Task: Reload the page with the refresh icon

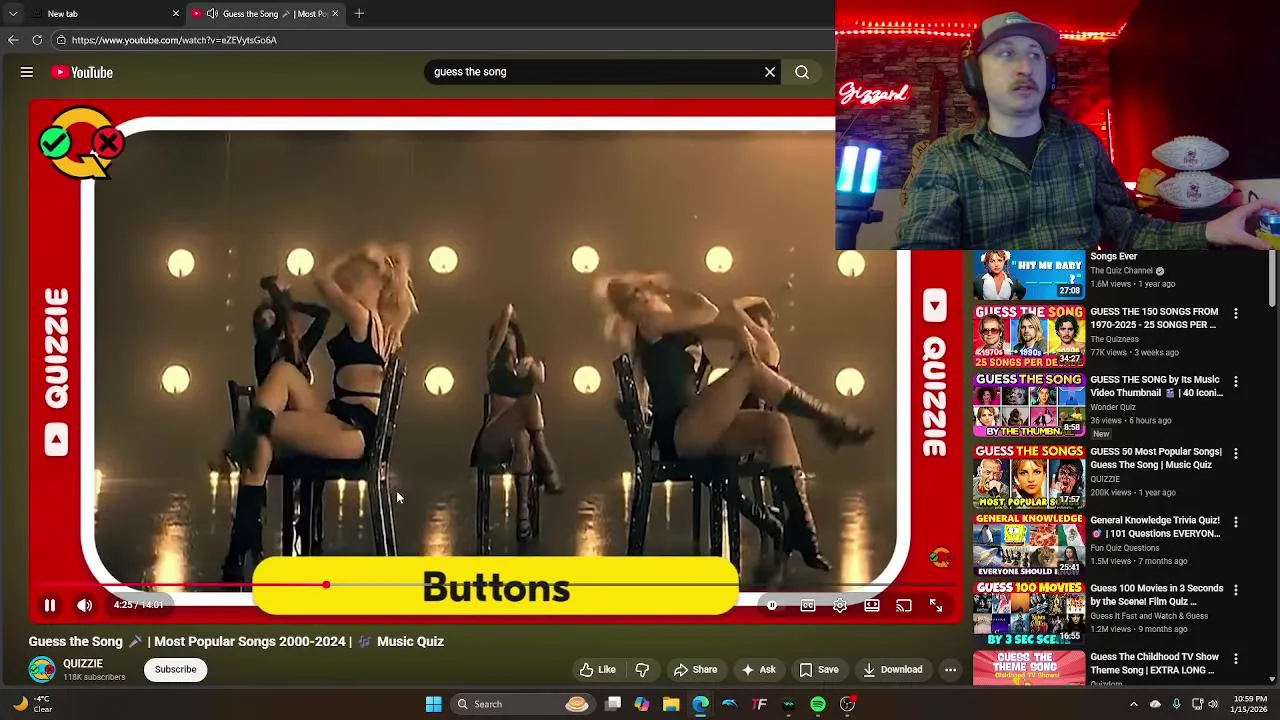Action: point(37,40)
